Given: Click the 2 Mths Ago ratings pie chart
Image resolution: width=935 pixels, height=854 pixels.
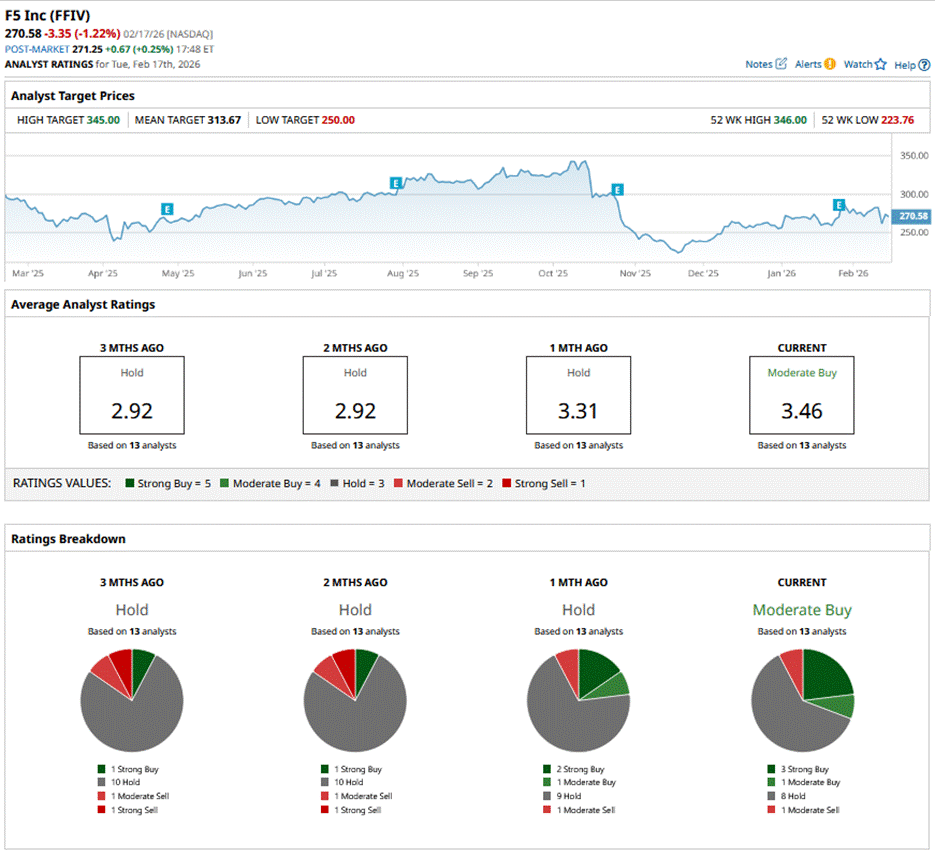Looking at the screenshot, I should pyautogui.click(x=355, y=700).
